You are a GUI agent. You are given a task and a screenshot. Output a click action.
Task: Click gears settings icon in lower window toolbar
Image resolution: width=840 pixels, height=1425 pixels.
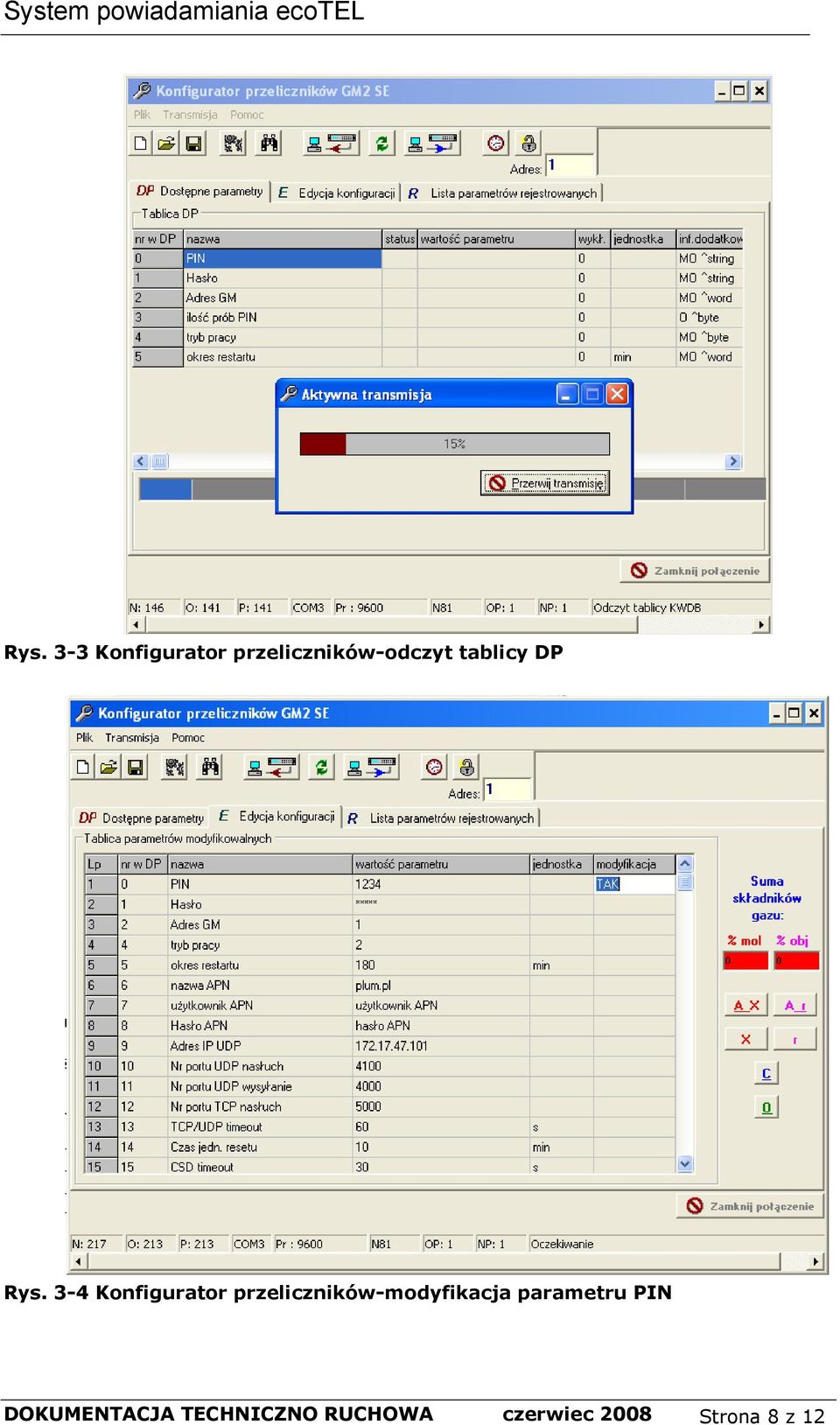point(176,767)
